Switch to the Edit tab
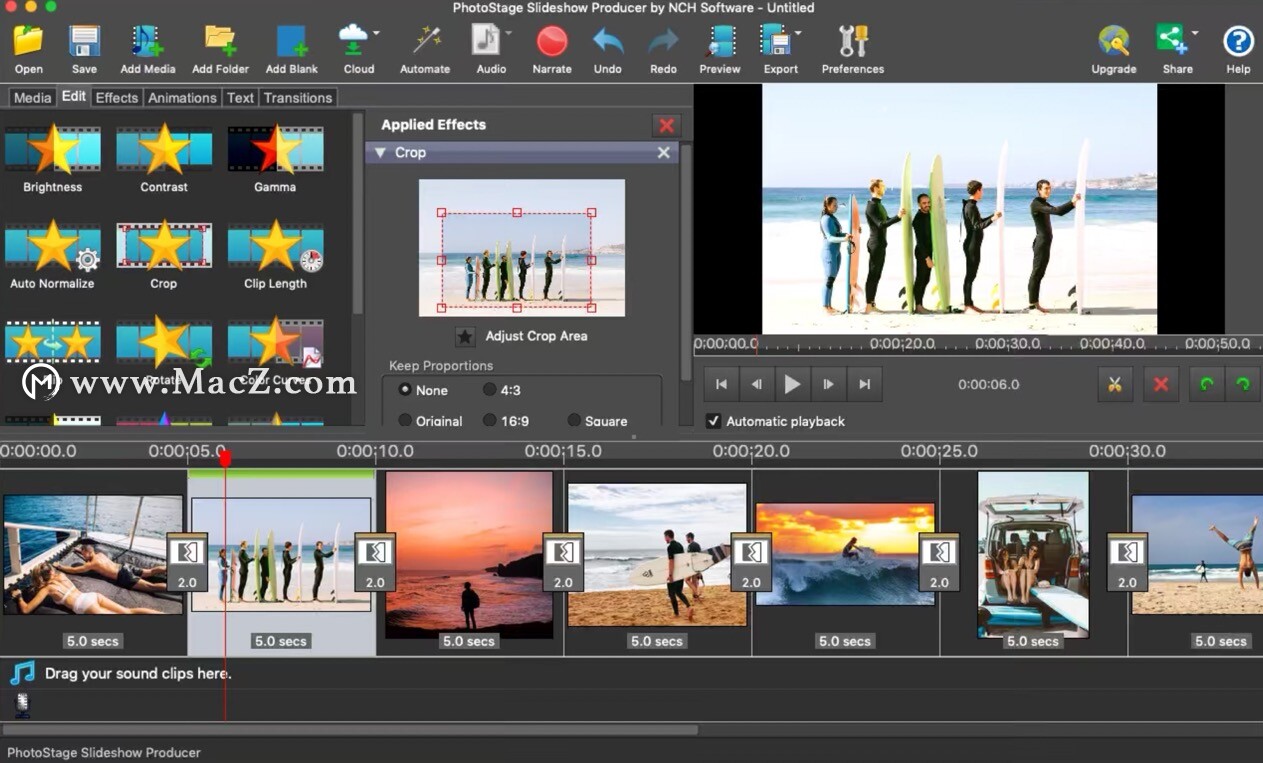 coord(74,96)
